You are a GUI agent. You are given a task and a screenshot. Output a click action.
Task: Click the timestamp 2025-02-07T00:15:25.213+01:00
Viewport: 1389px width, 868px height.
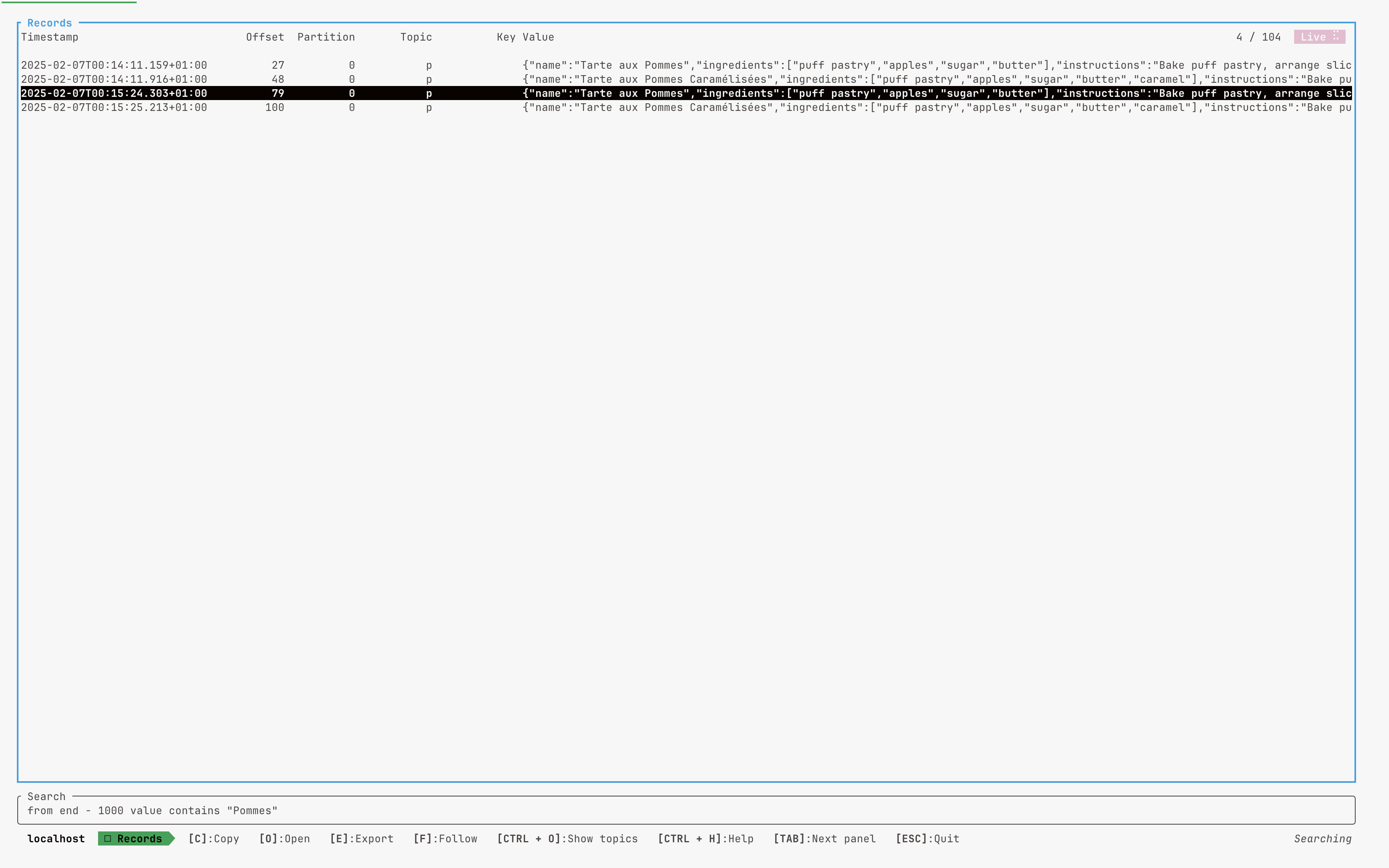114,107
